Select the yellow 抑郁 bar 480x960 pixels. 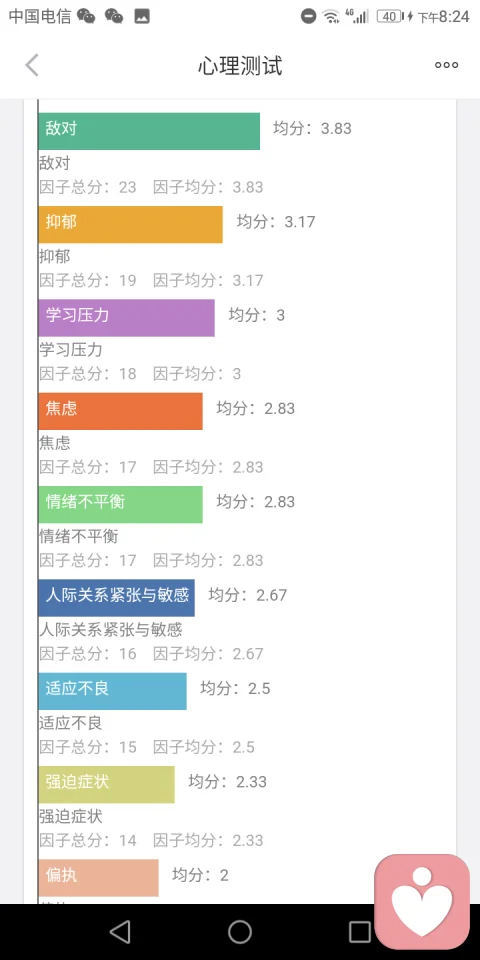pyautogui.click(x=130, y=224)
